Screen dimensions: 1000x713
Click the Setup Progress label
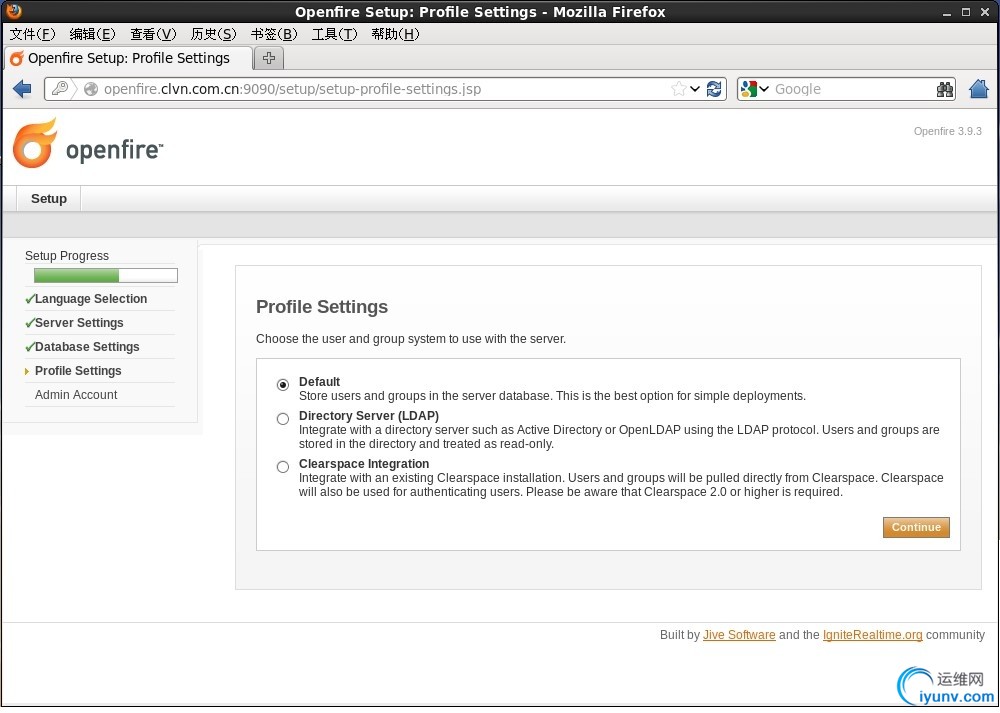click(67, 256)
